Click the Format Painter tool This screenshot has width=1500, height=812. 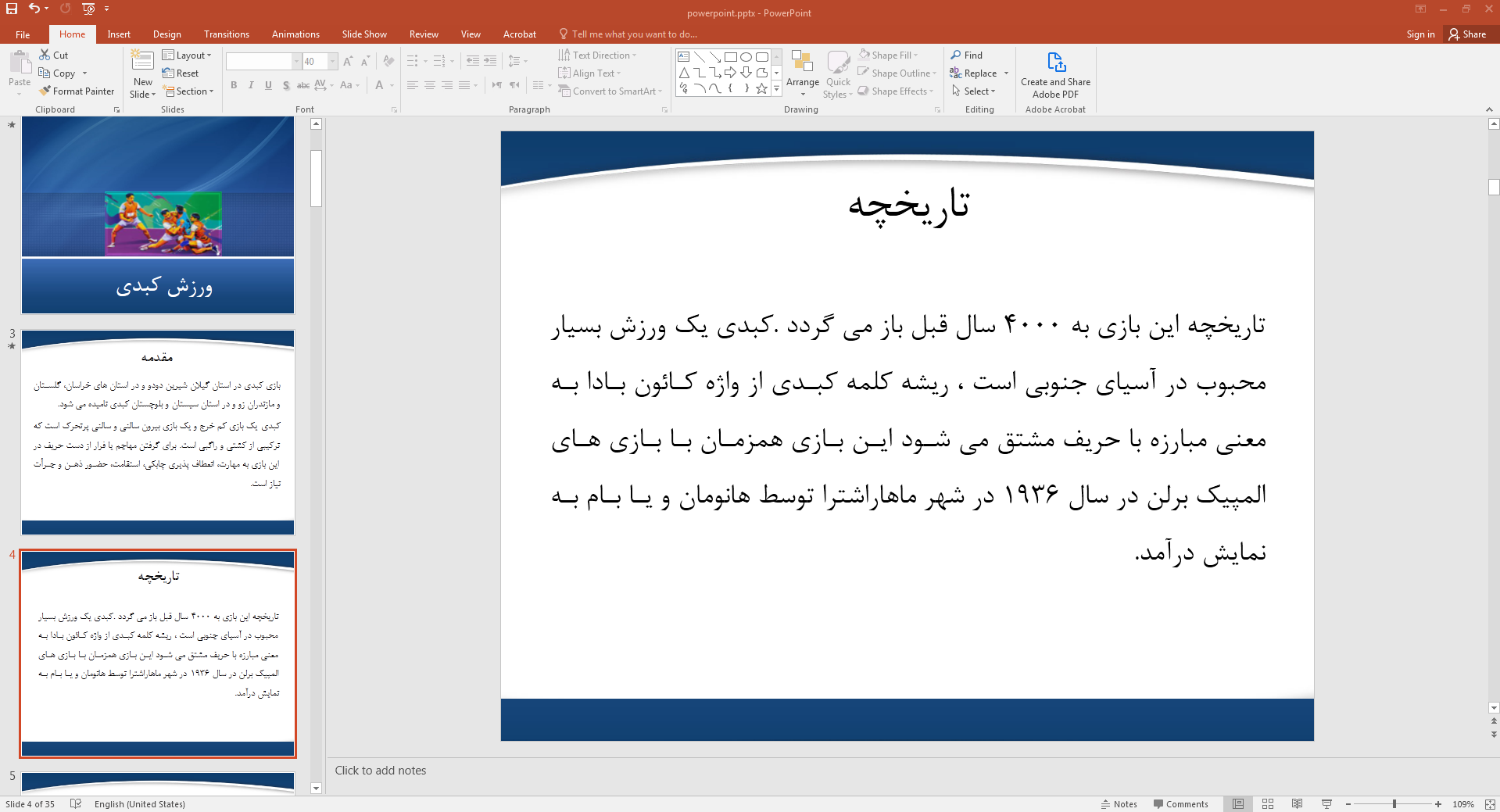(x=77, y=91)
